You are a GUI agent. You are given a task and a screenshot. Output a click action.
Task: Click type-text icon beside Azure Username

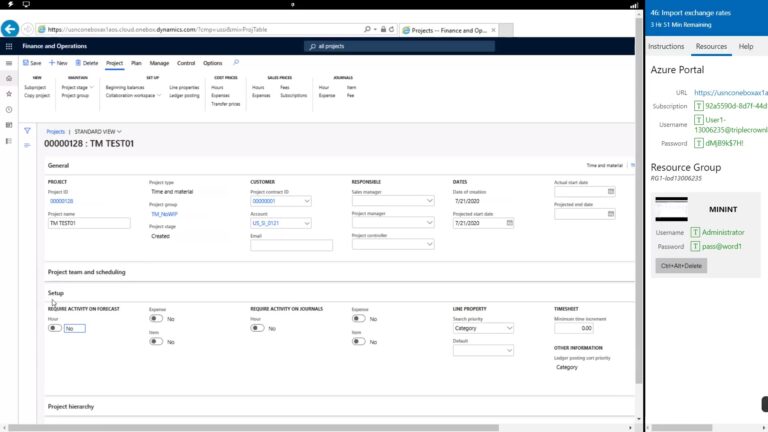coord(699,120)
